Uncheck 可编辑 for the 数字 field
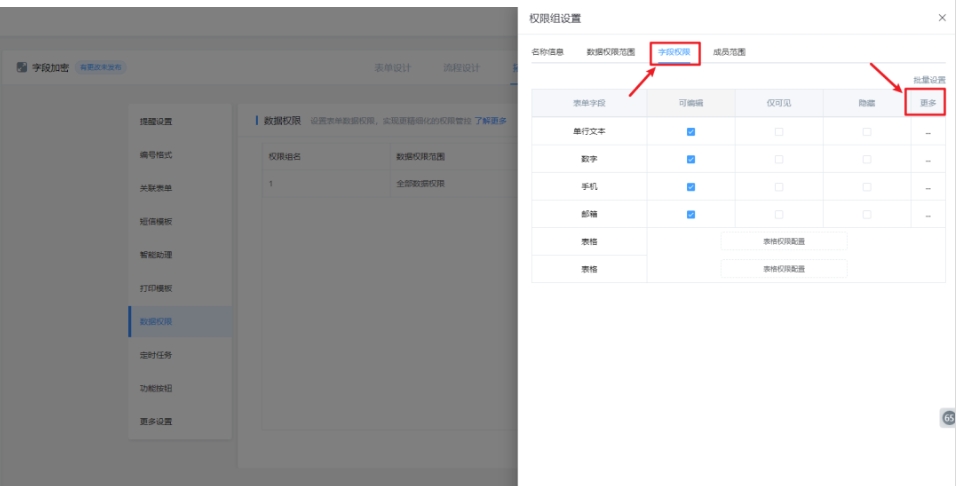Image resolution: width=956 pixels, height=486 pixels. [x=691, y=159]
